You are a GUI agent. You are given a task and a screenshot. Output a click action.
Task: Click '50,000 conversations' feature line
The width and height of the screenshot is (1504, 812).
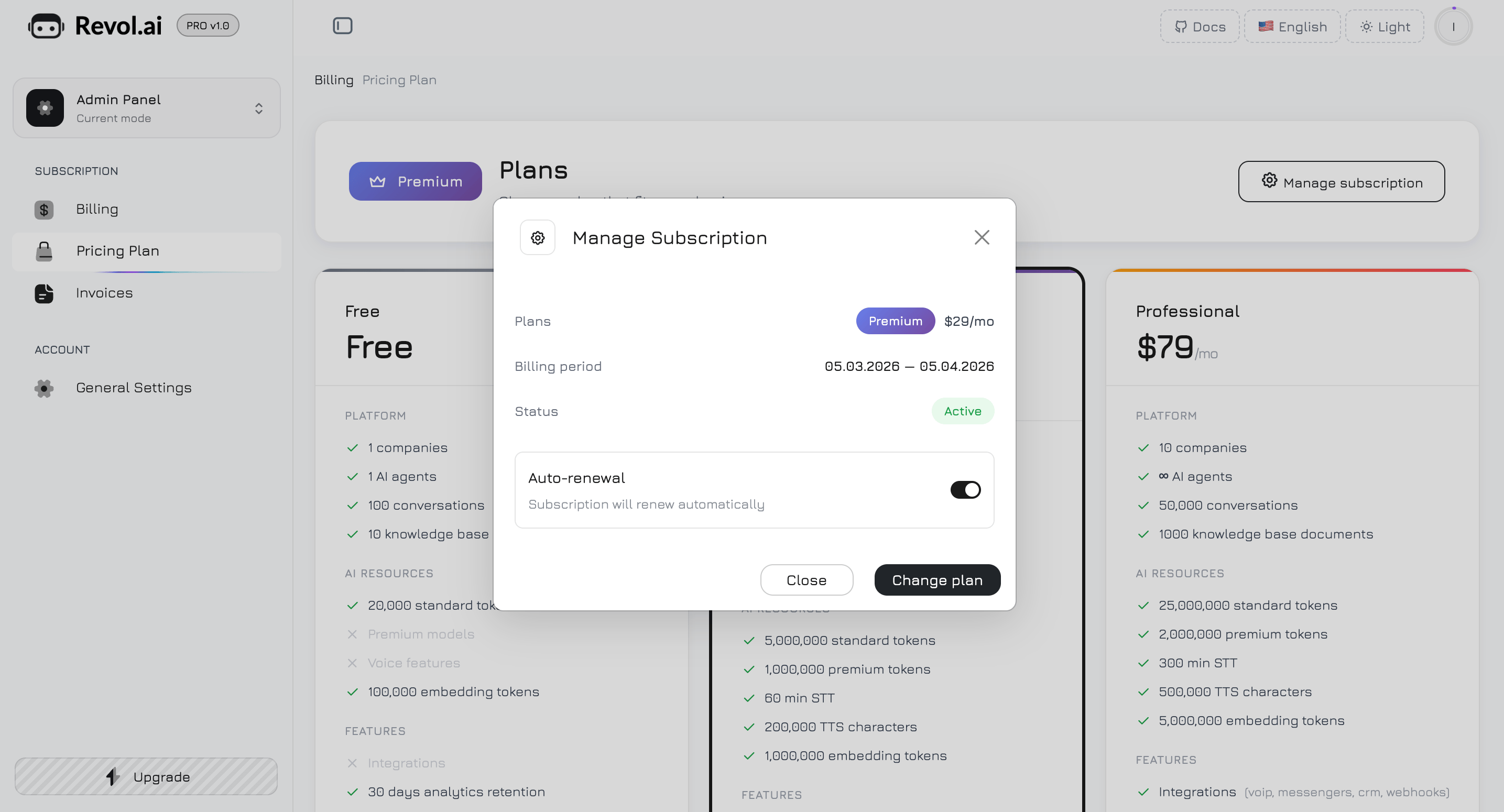pos(1228,506)
